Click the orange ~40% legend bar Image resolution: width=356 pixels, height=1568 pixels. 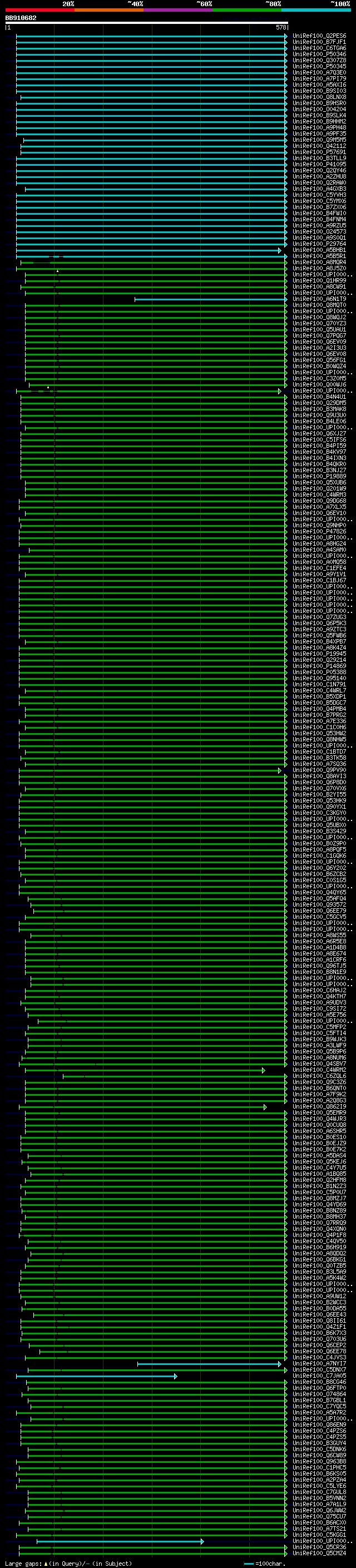coord(109,10)
